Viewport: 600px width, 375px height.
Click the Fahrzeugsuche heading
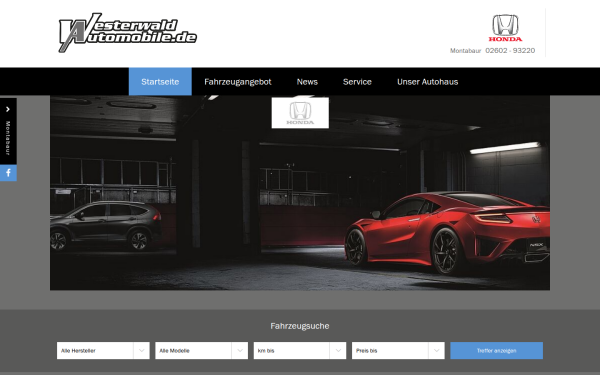coord(300,326)
